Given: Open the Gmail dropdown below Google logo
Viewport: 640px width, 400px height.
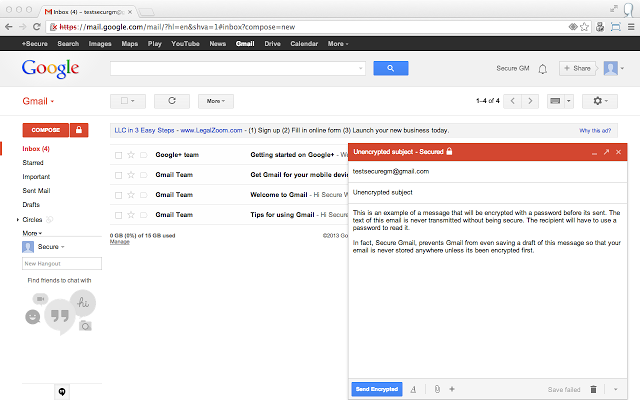Looking at the screenshot, I should point(38,102).
